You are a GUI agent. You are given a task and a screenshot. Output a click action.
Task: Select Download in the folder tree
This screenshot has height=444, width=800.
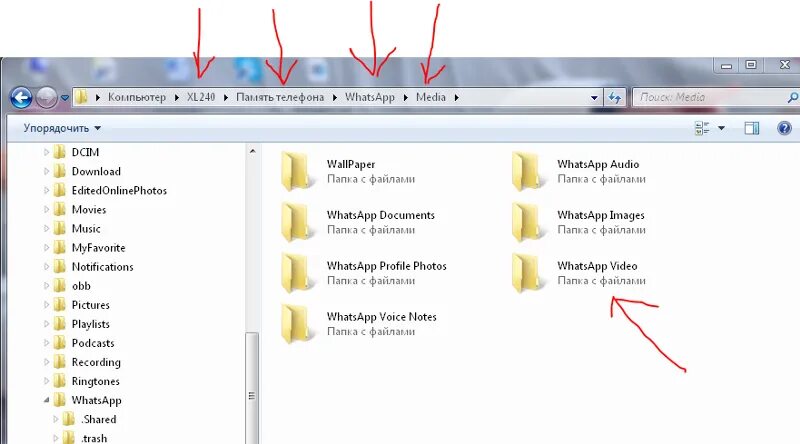pyautogui.click(x=96, y=171)
